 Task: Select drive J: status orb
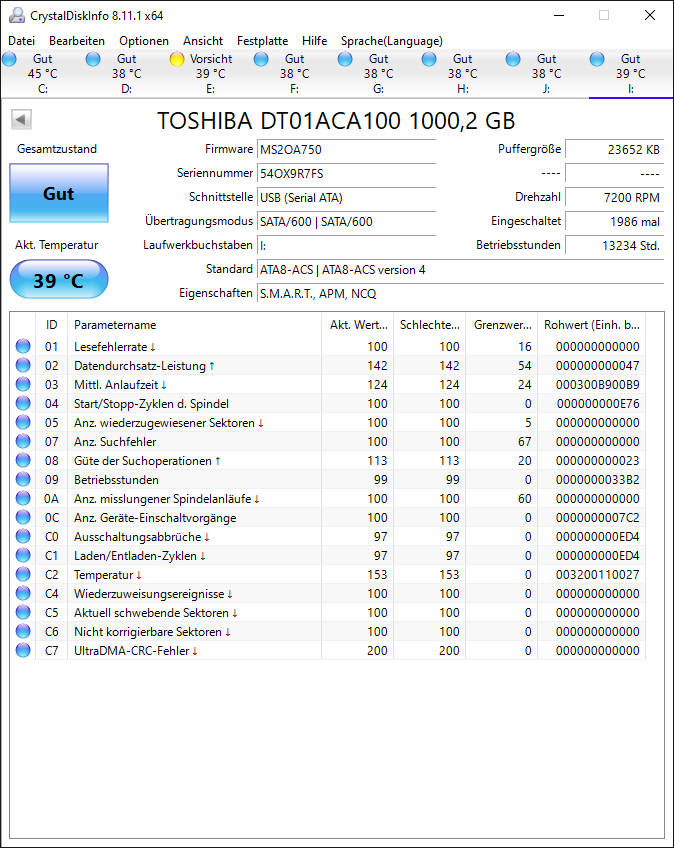point(513,59)
